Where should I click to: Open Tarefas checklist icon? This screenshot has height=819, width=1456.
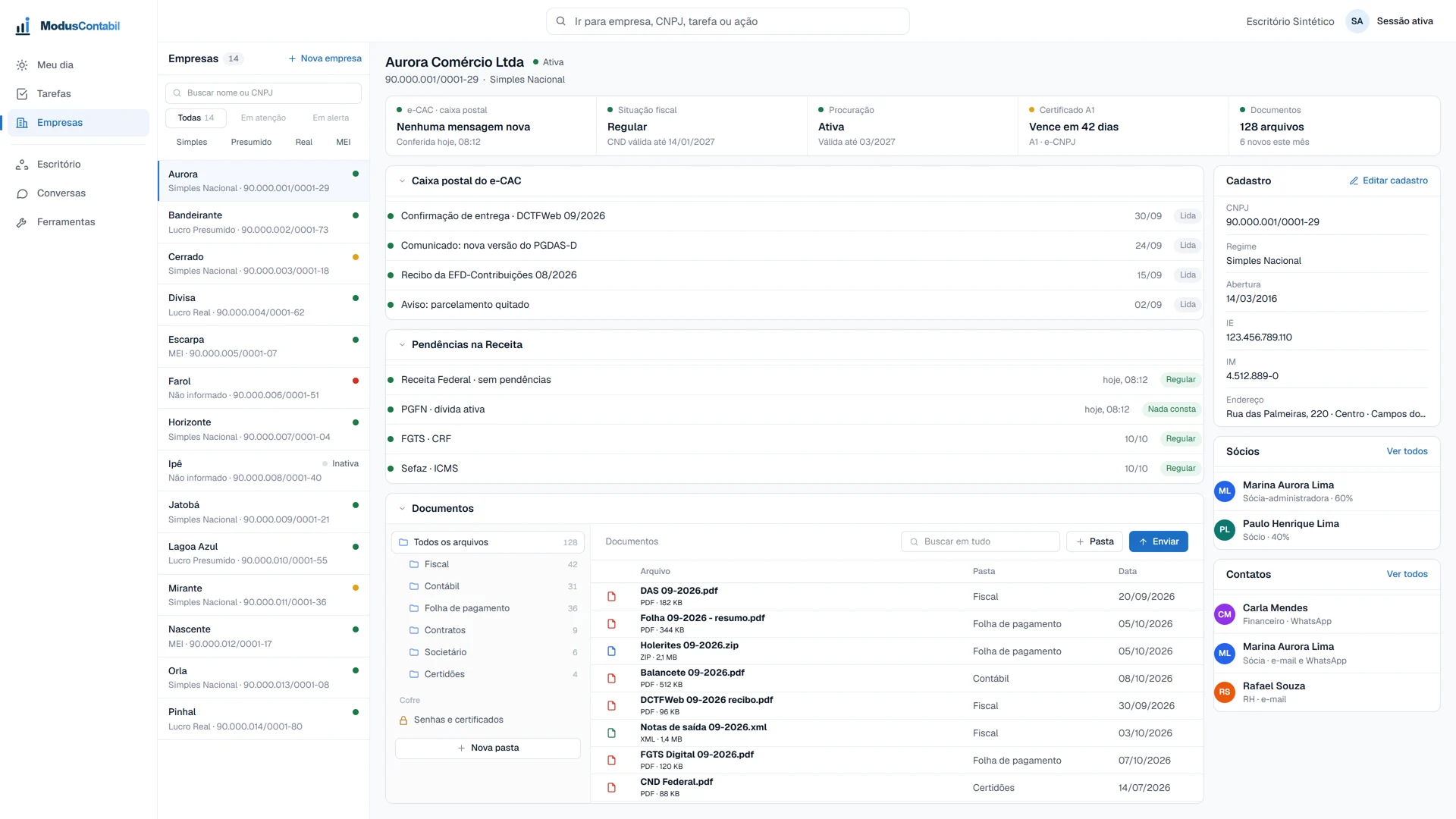tap(22, 94)
